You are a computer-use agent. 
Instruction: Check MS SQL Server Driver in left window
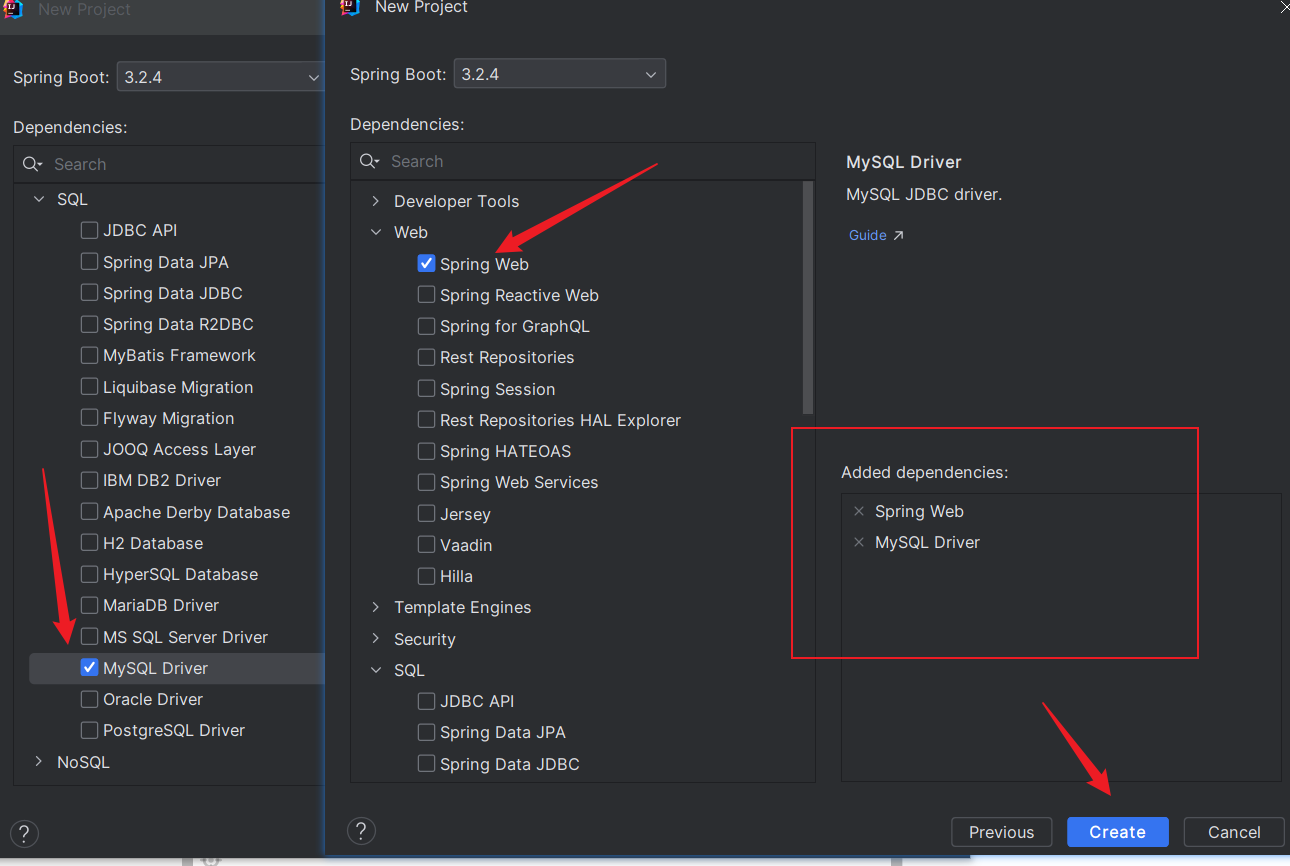coord(89,637)
